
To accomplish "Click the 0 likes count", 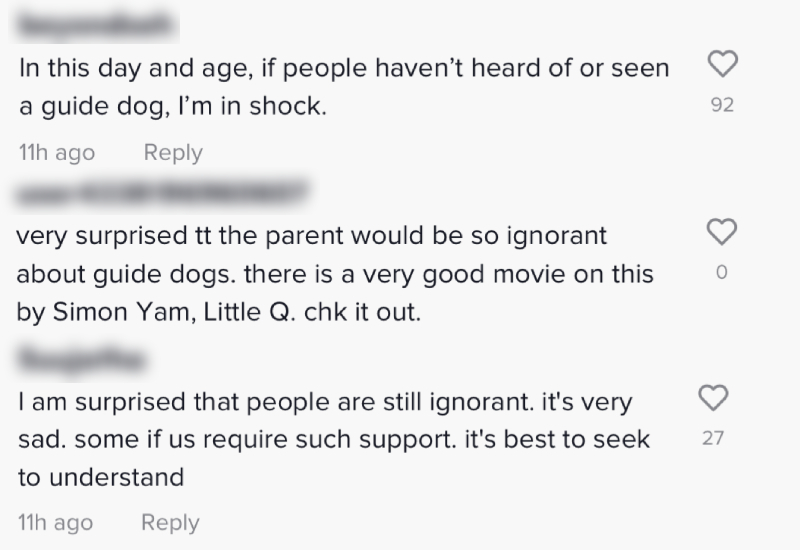I will point(721,272).
